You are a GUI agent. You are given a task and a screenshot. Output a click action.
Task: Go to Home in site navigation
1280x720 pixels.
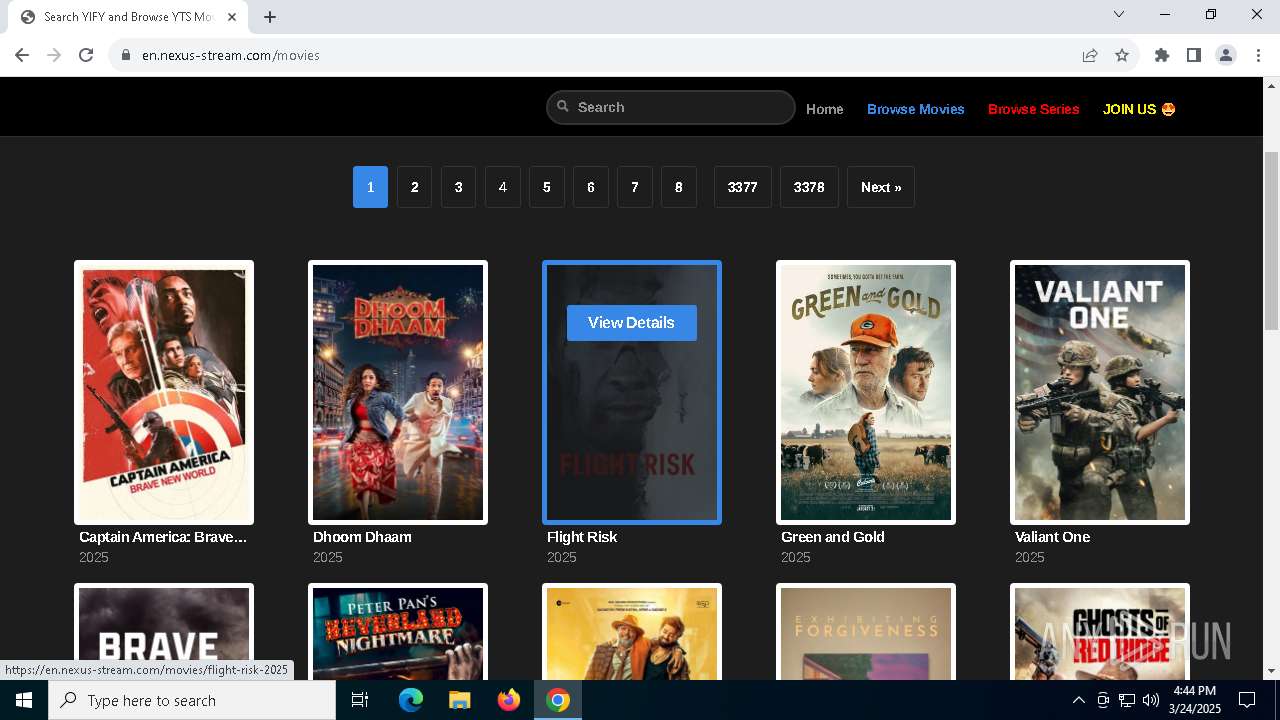825,109
